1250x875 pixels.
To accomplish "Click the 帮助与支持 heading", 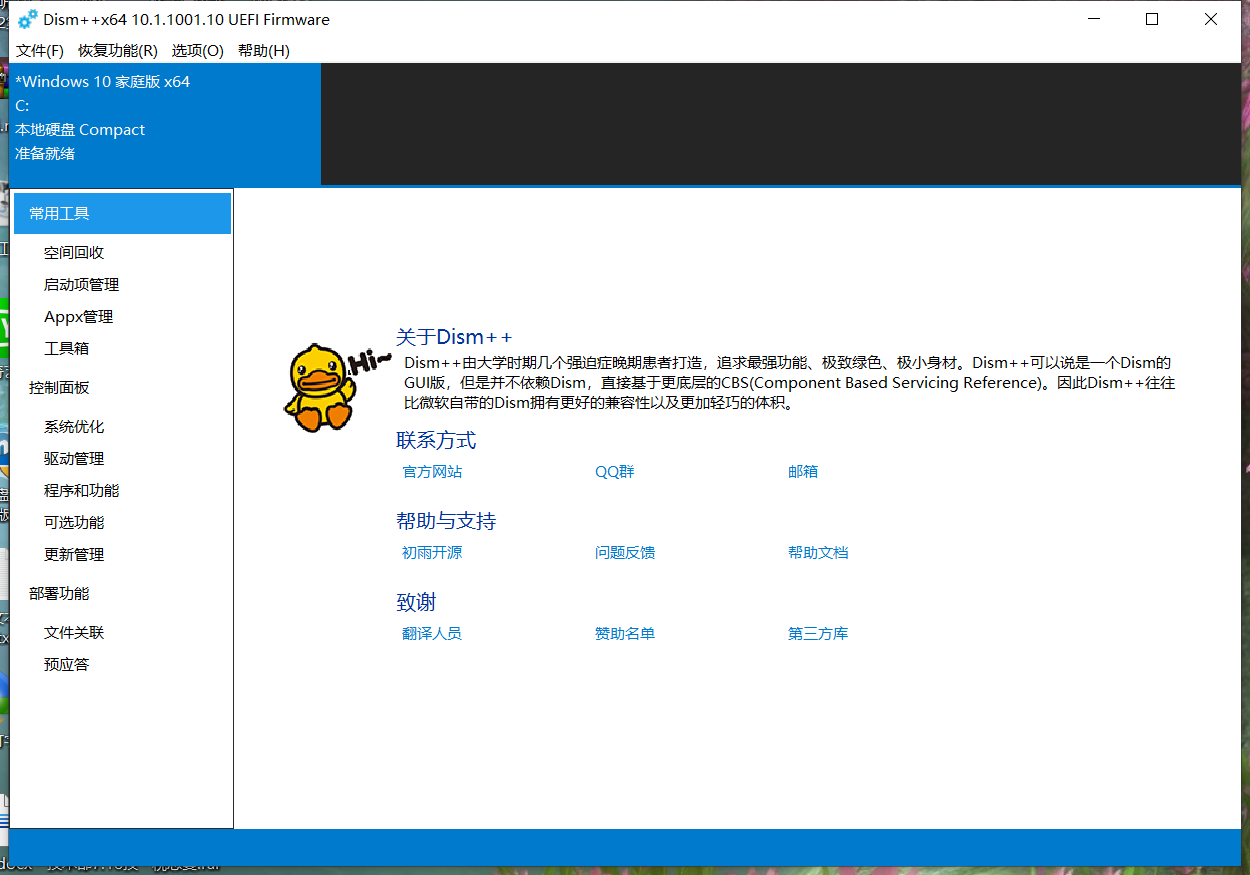I will point(446,521).
